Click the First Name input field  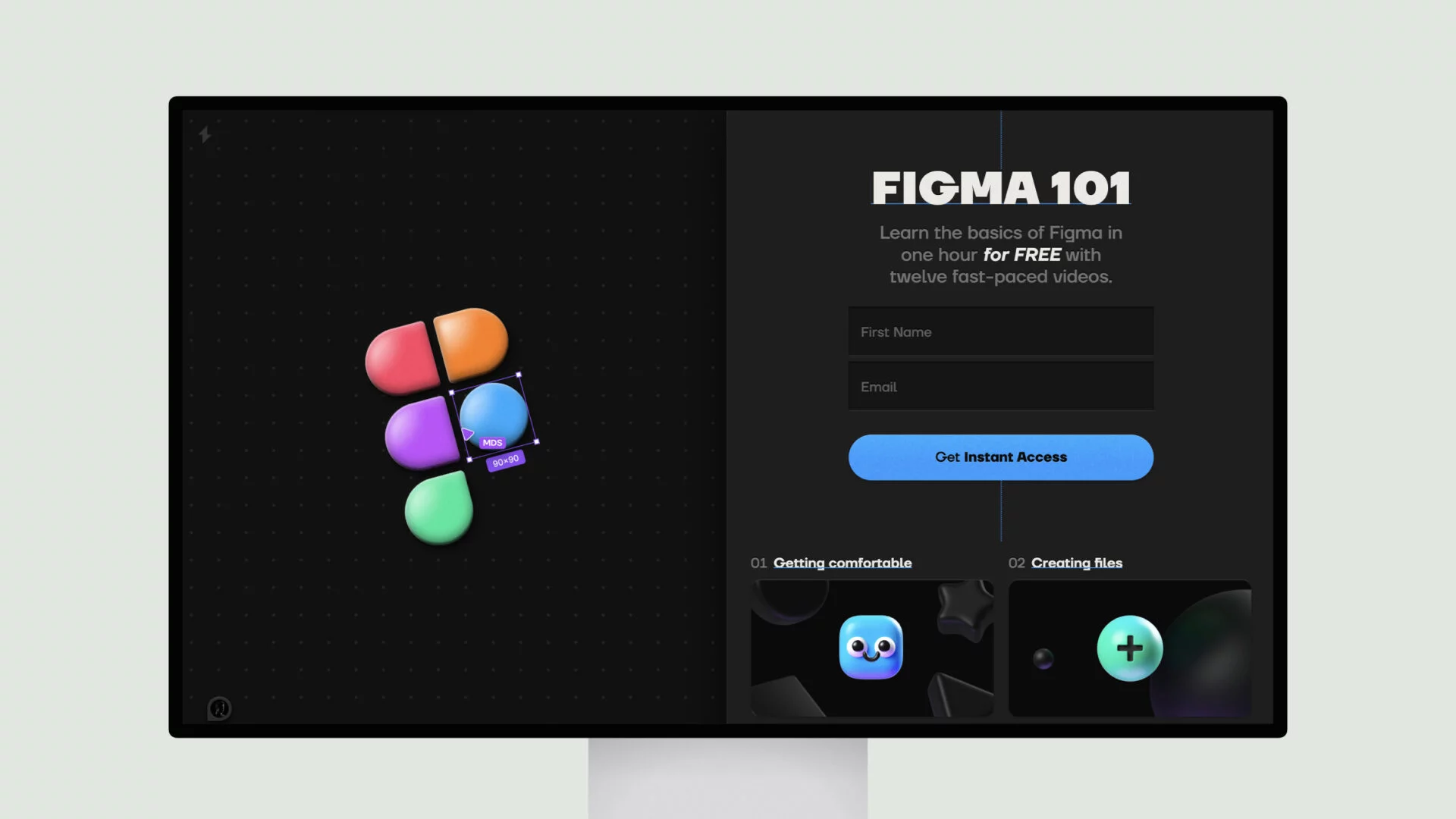(1001, 331)
